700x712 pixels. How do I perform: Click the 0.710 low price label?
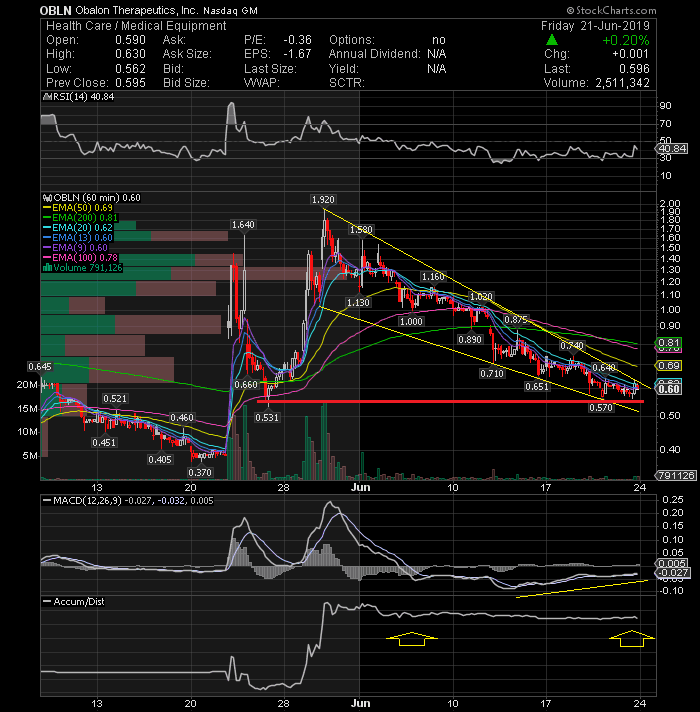click(x=492, y=374)
